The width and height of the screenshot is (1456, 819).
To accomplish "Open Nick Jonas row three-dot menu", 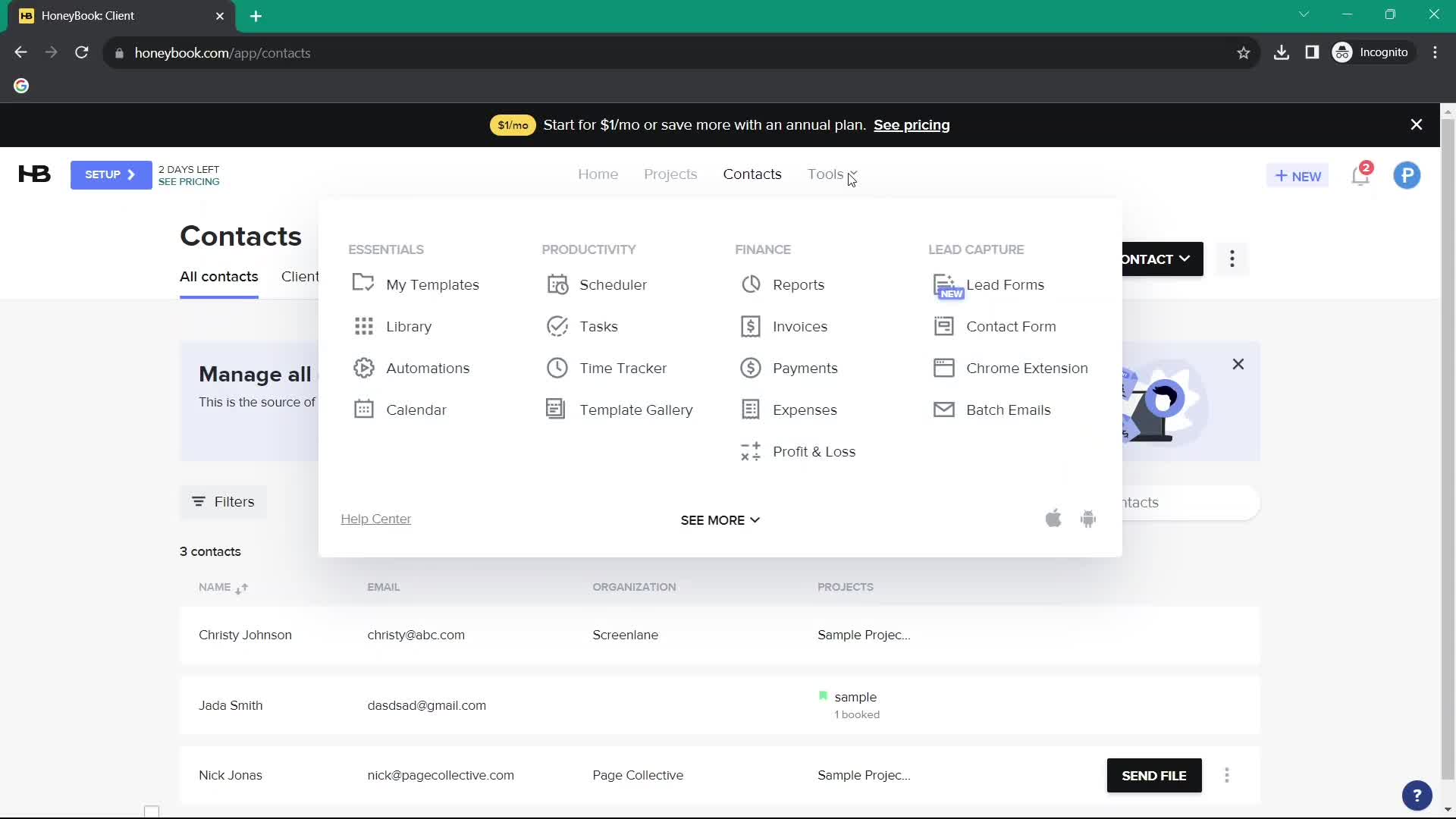I will pos(1227,775).
